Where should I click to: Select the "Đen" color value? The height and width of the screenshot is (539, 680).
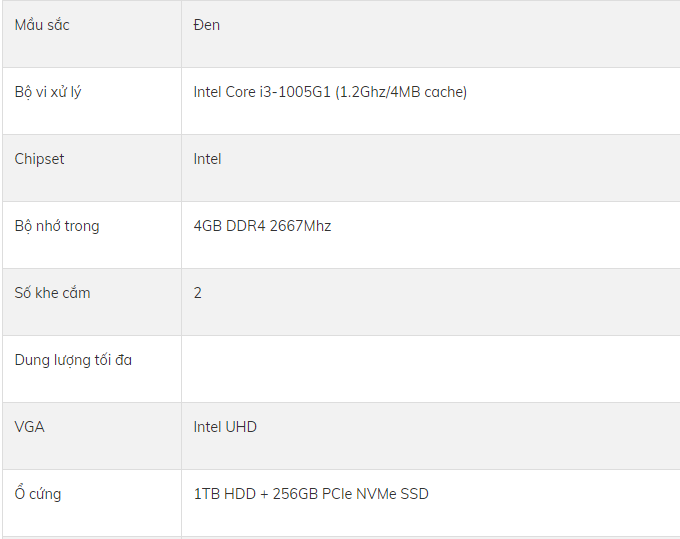coord(206,25)
